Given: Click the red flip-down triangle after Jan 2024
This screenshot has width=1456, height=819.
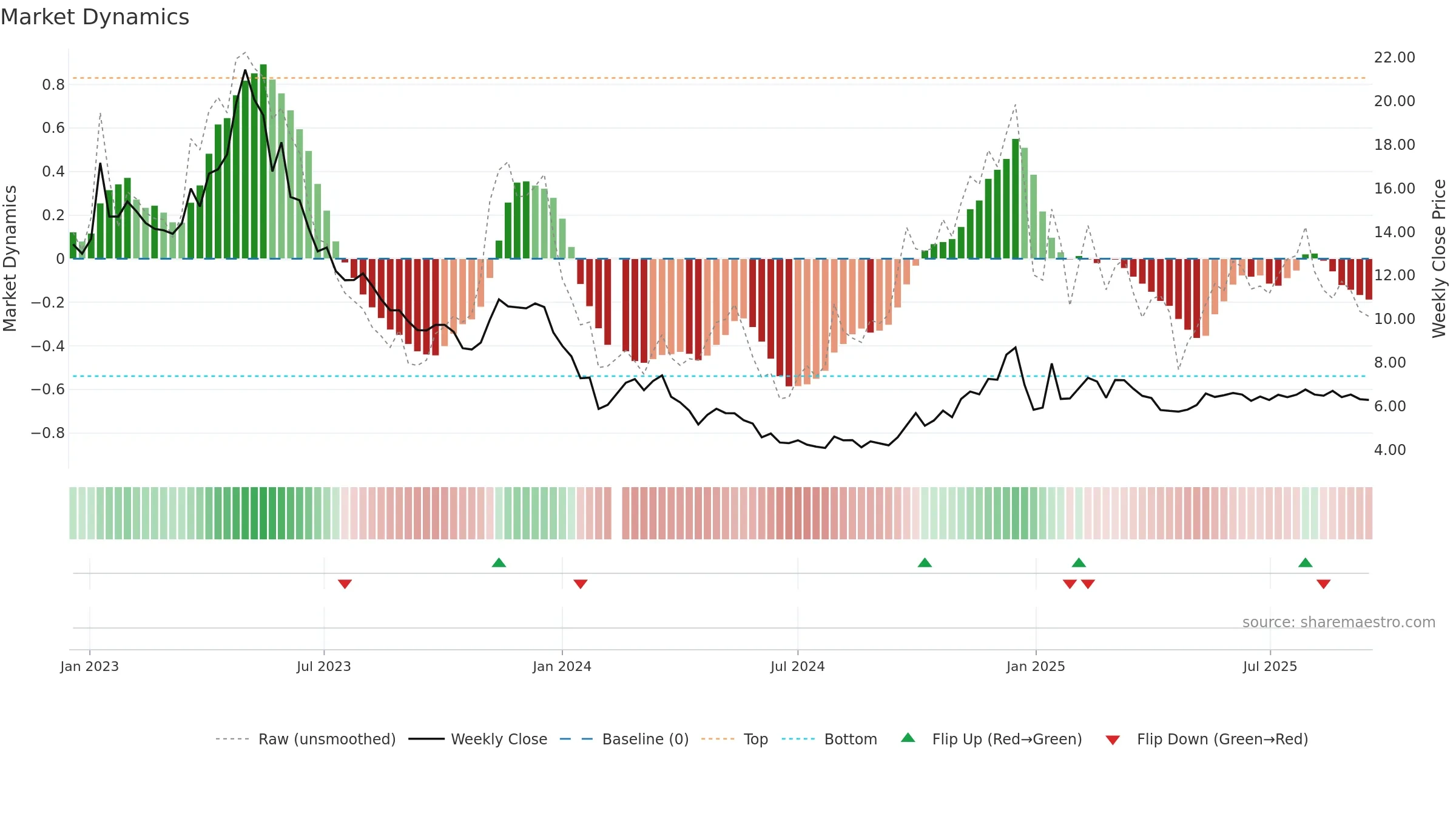Looking at the screenshot, I should coord(581,584).
